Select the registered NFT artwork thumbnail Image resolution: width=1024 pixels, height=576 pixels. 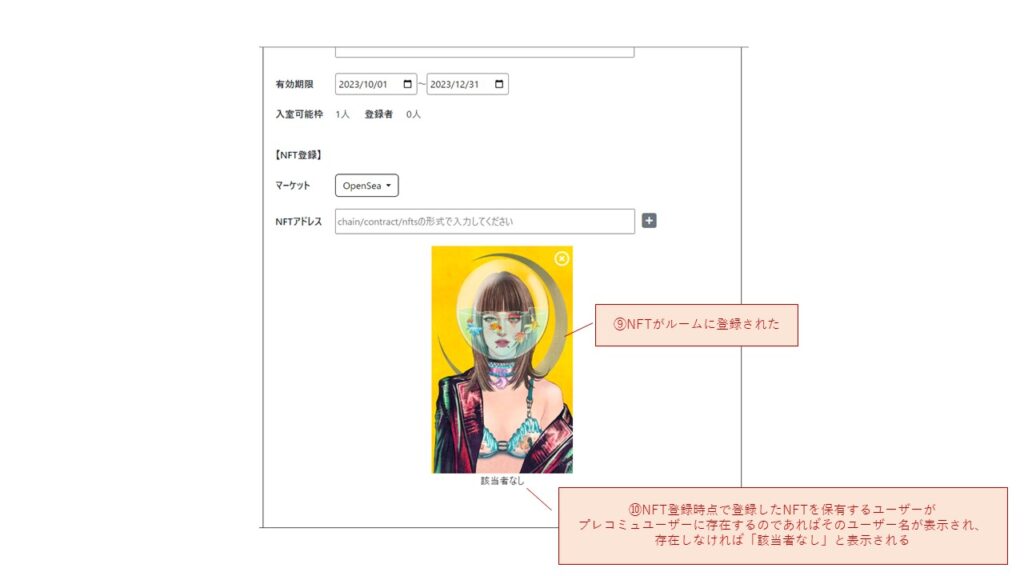[x=502, y=359]
